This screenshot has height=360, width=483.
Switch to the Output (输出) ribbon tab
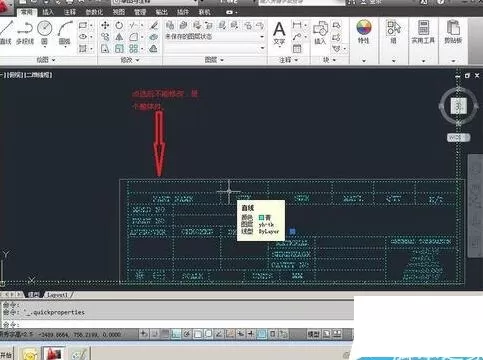click(162, 12)
